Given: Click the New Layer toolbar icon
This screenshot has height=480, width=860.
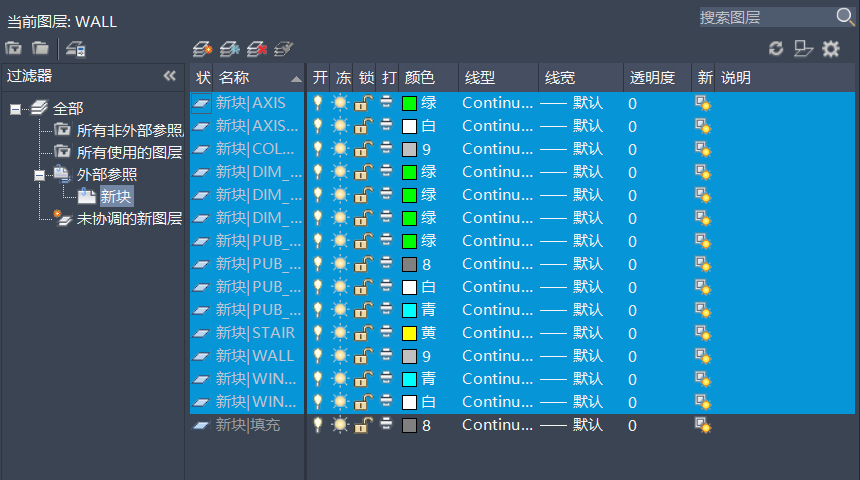Looking at the screenshot, I should pos(202,48).
